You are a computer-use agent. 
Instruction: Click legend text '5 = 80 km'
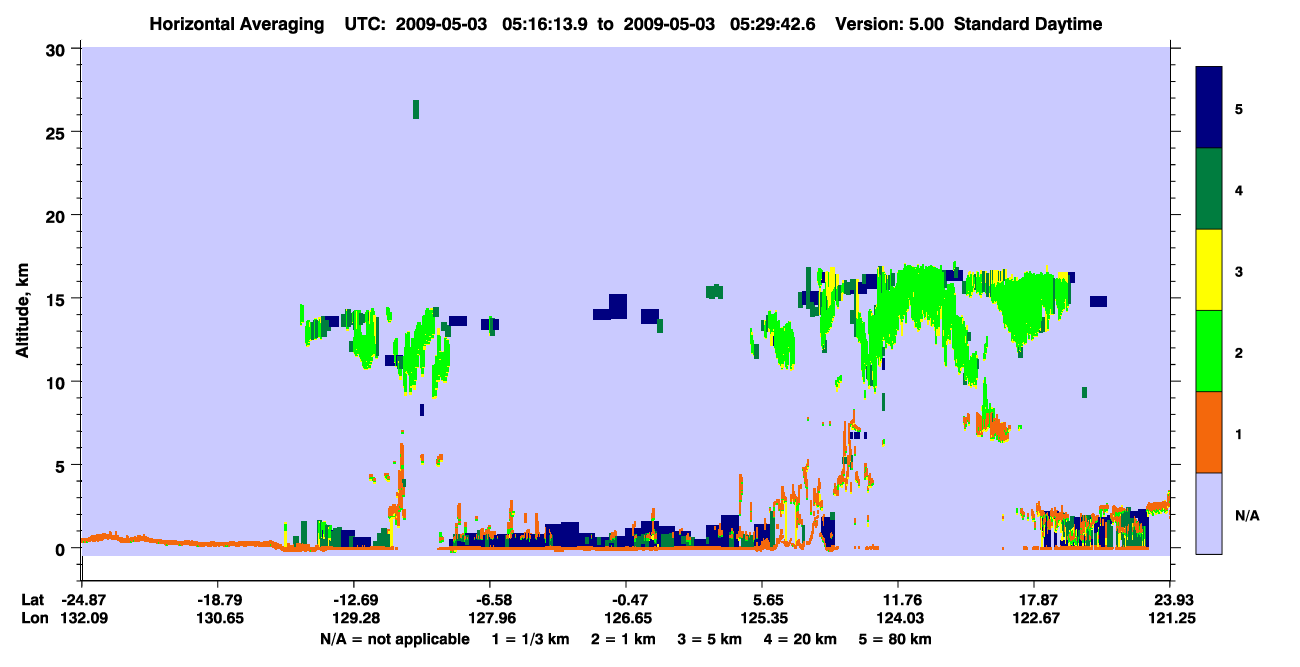click(x=895, y=639)
